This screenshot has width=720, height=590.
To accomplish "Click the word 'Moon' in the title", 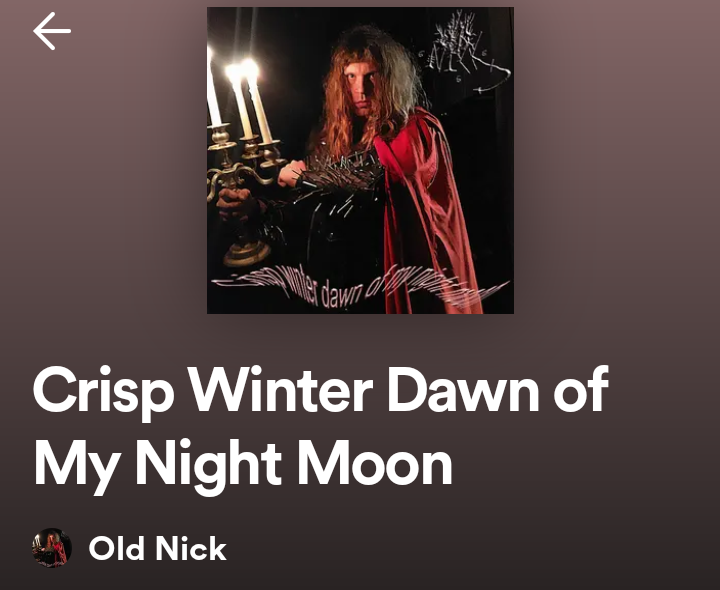I will pos(374,462).
